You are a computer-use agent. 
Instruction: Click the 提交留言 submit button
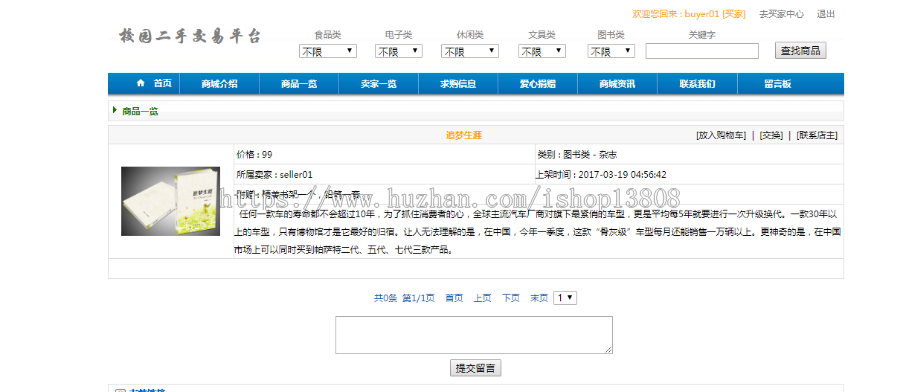pos(475,368)
